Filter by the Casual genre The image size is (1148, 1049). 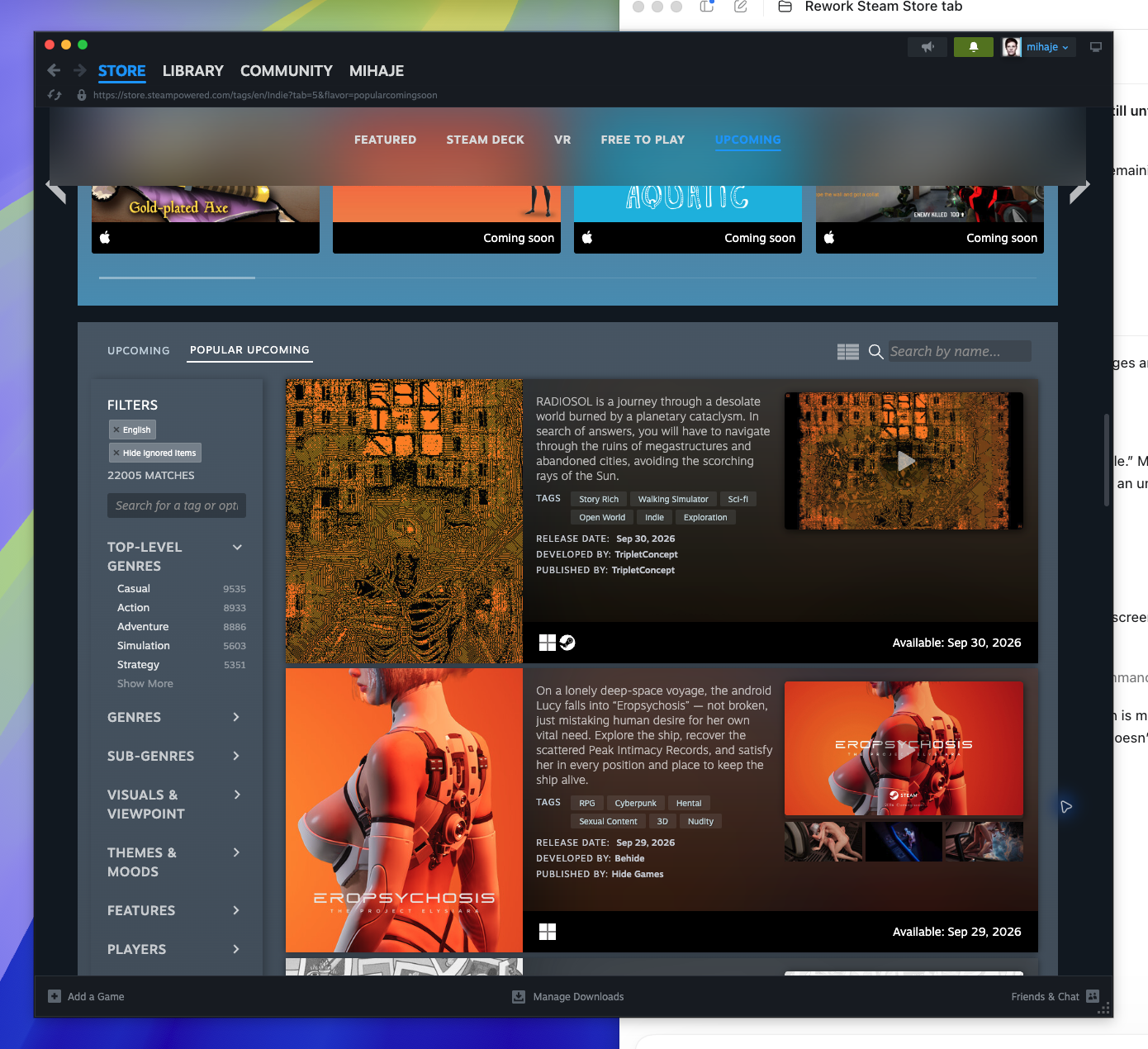pyautogui.click(x=134, y=589)
